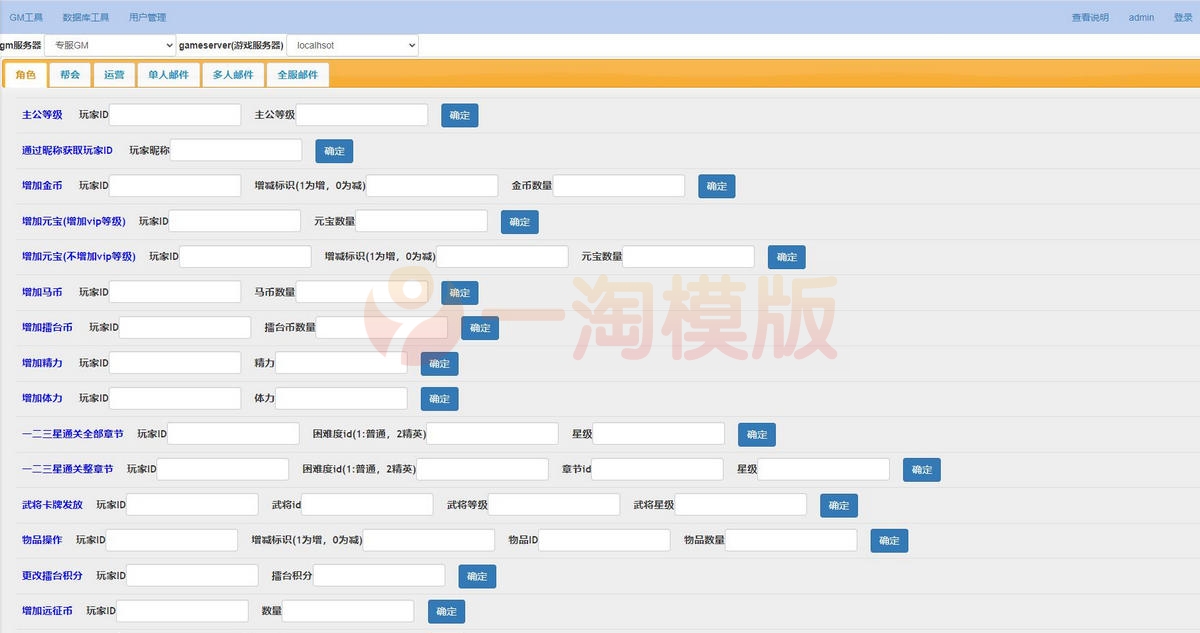This screenshot has height=633, width=1200.
Task: Select the 多人邮件 tab
Action: pyautogui.click(x=232, y=74)
